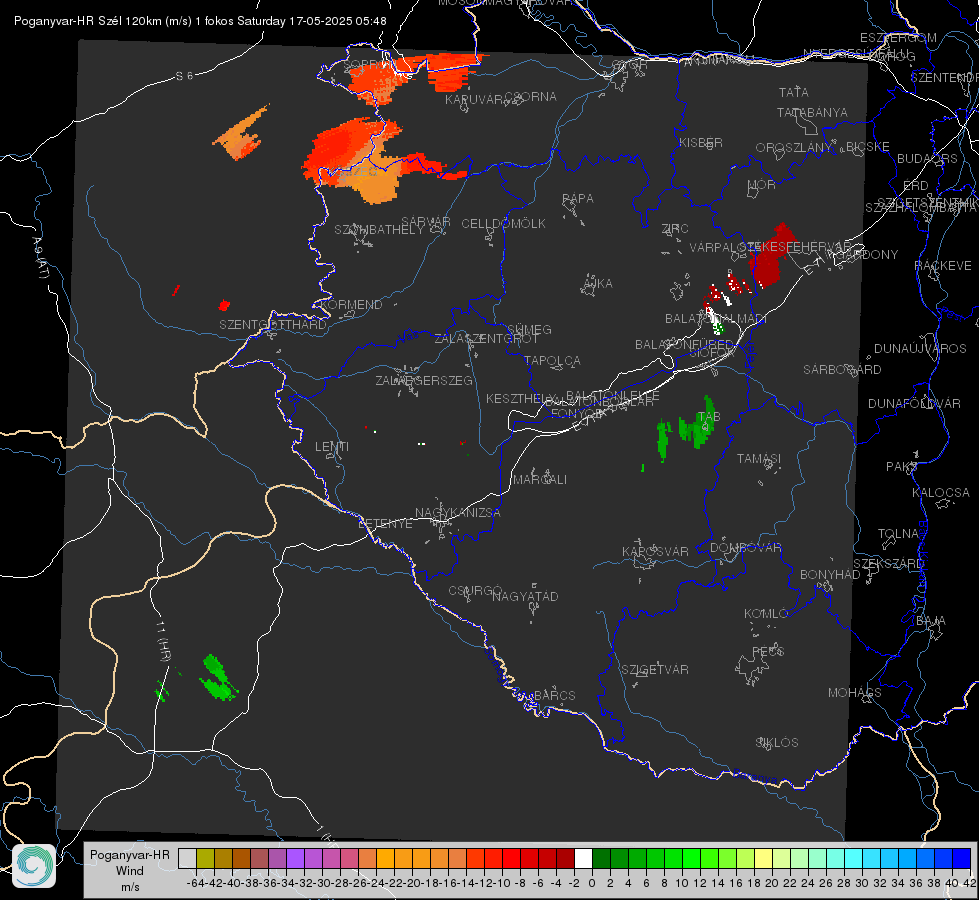Viewport: 979px width, 900px height.
Task: Click the OROSZLANY city label
Action: click(x=794, y=148)
